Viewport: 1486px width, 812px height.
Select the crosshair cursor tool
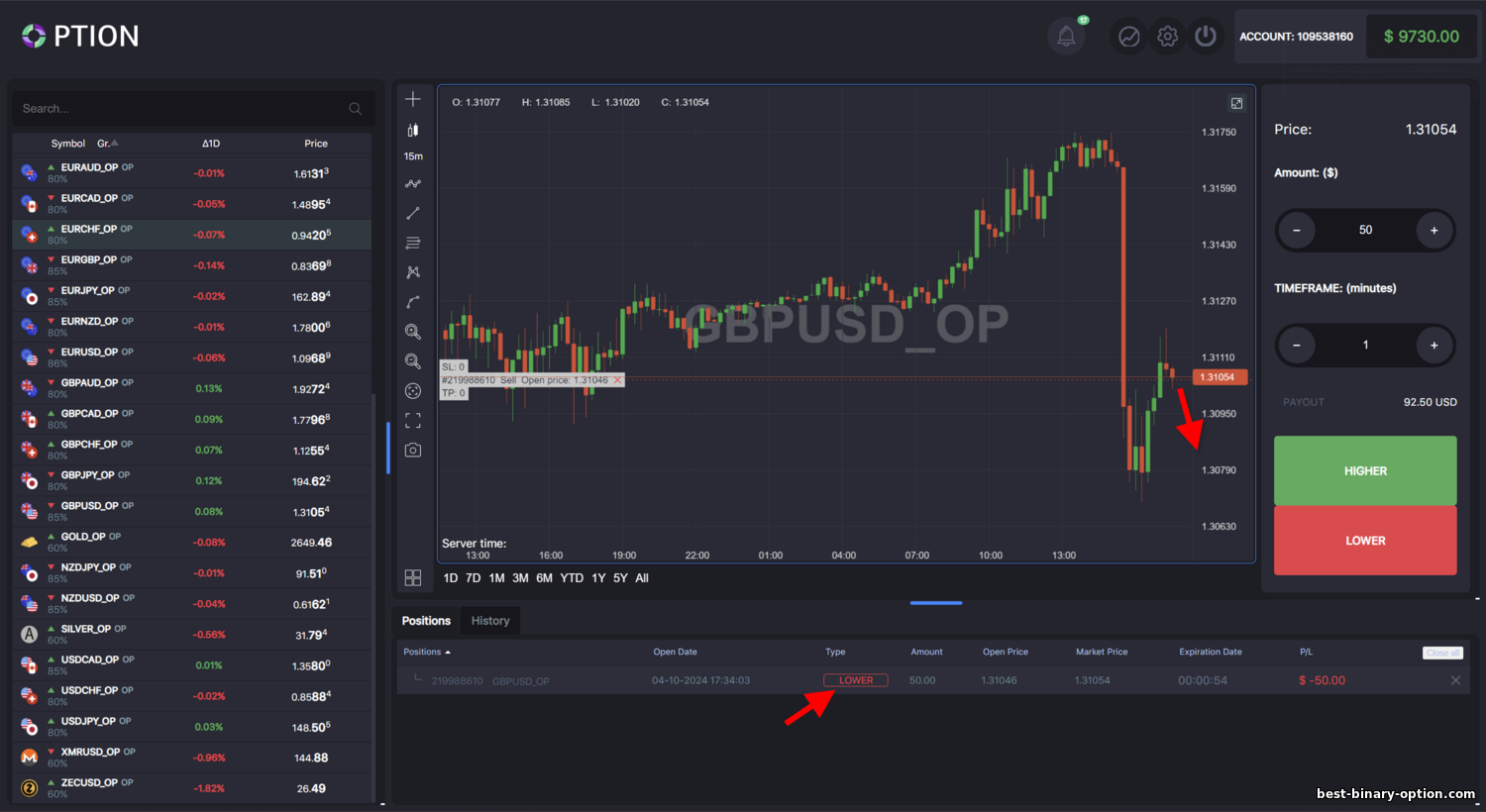pyautogui.click(x=413, y=99)
